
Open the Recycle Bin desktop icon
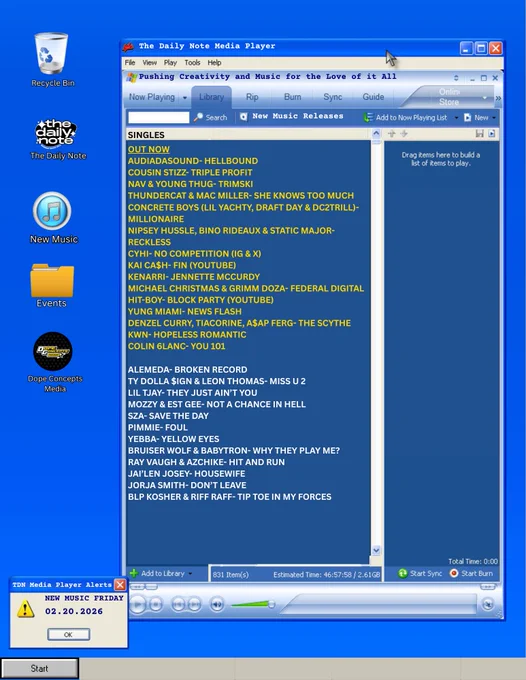(x=51, y=54)
